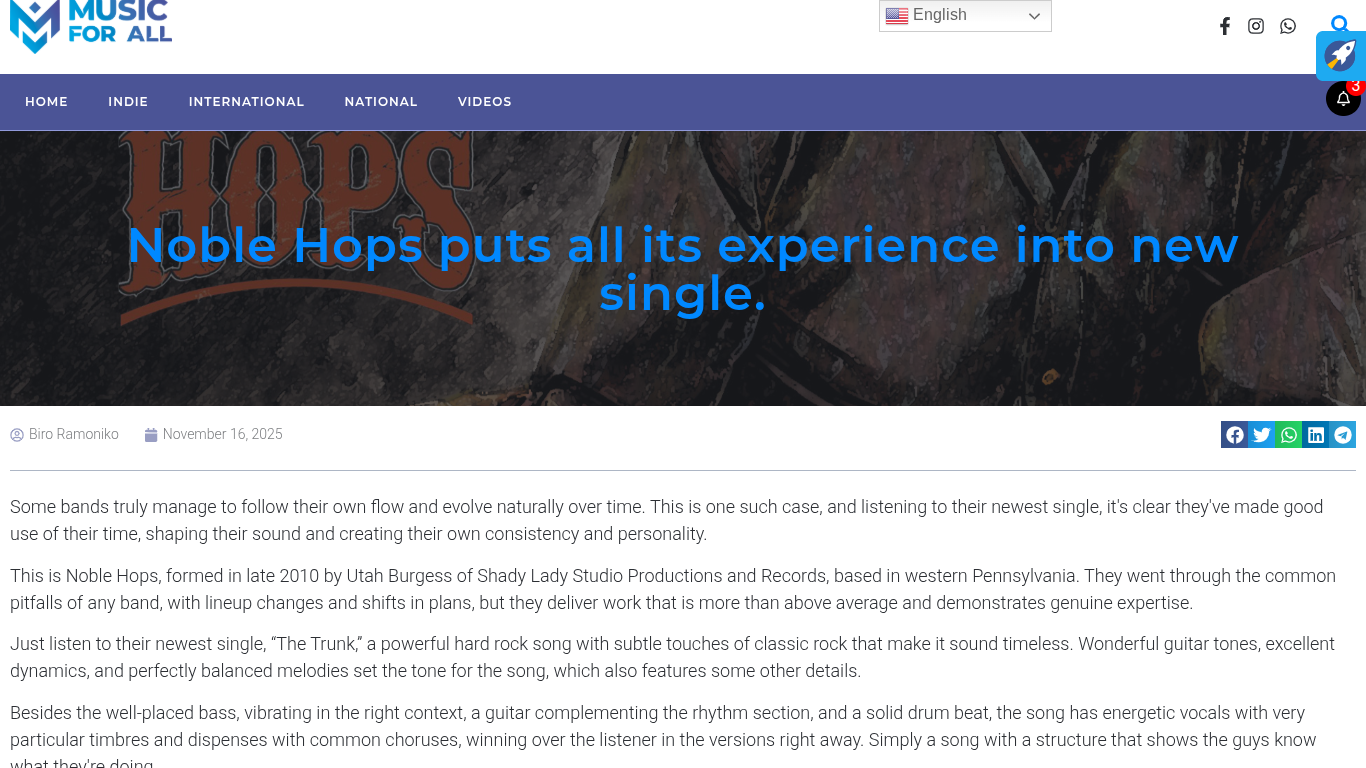This screenshot has width=1366, height=768.
Task: Open the Videos menu section
Action: pos(485,102)
